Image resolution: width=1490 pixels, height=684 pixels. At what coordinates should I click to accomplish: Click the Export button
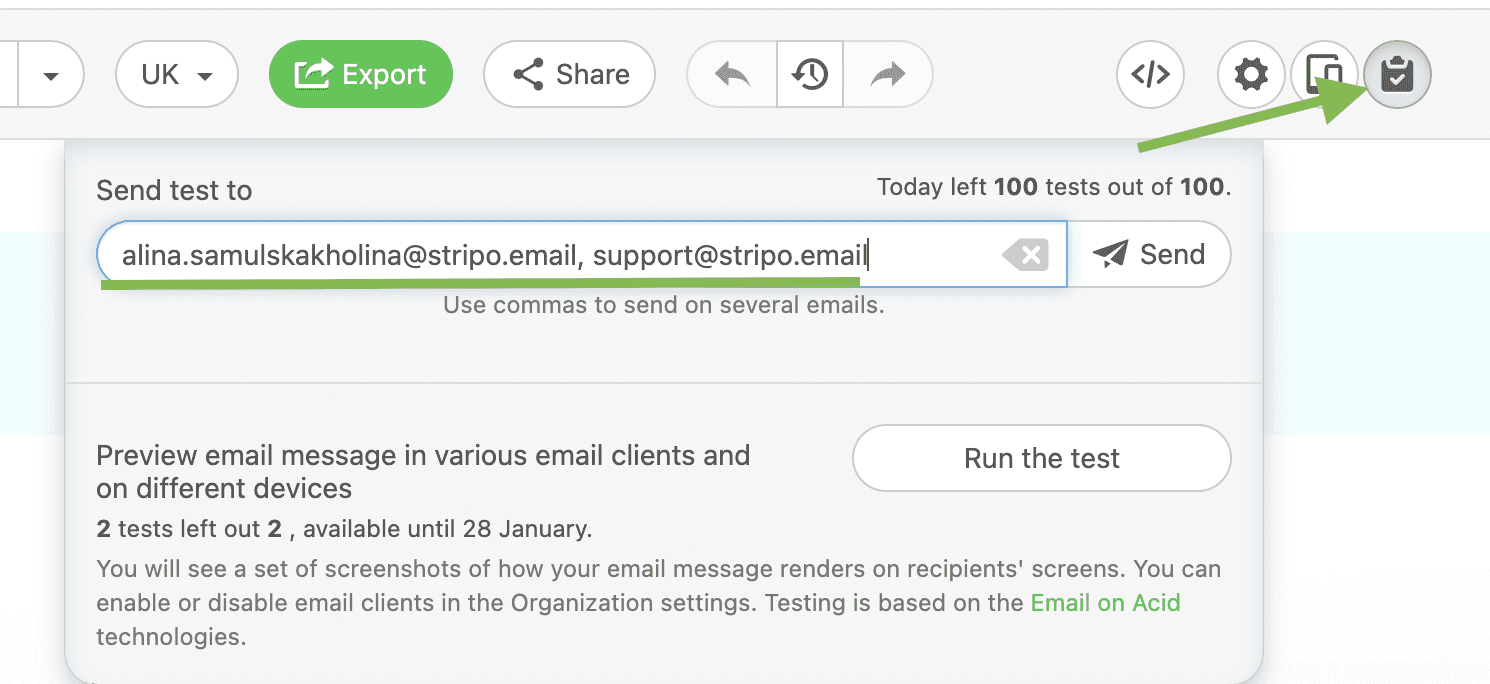[x=360, y=73]
